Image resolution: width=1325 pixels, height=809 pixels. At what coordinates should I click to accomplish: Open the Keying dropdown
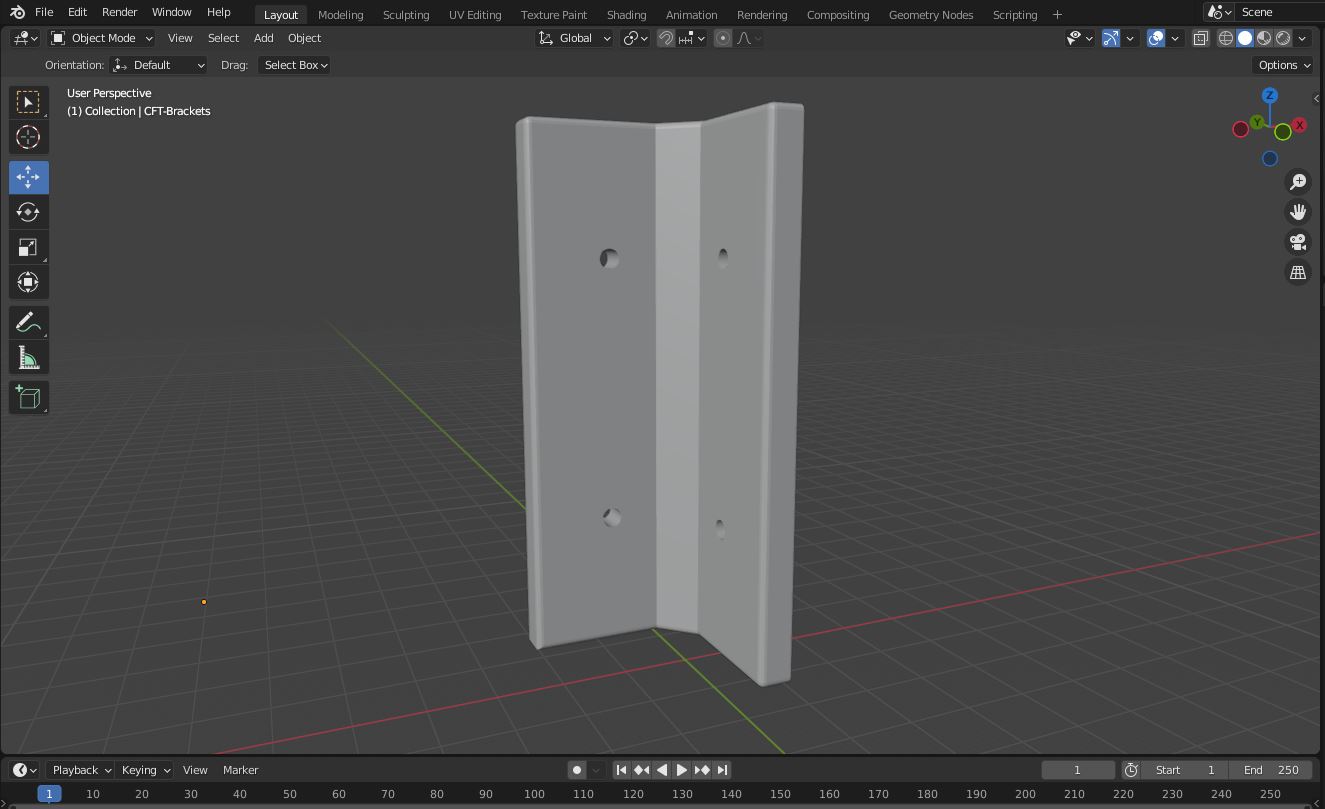pos(145,770)
